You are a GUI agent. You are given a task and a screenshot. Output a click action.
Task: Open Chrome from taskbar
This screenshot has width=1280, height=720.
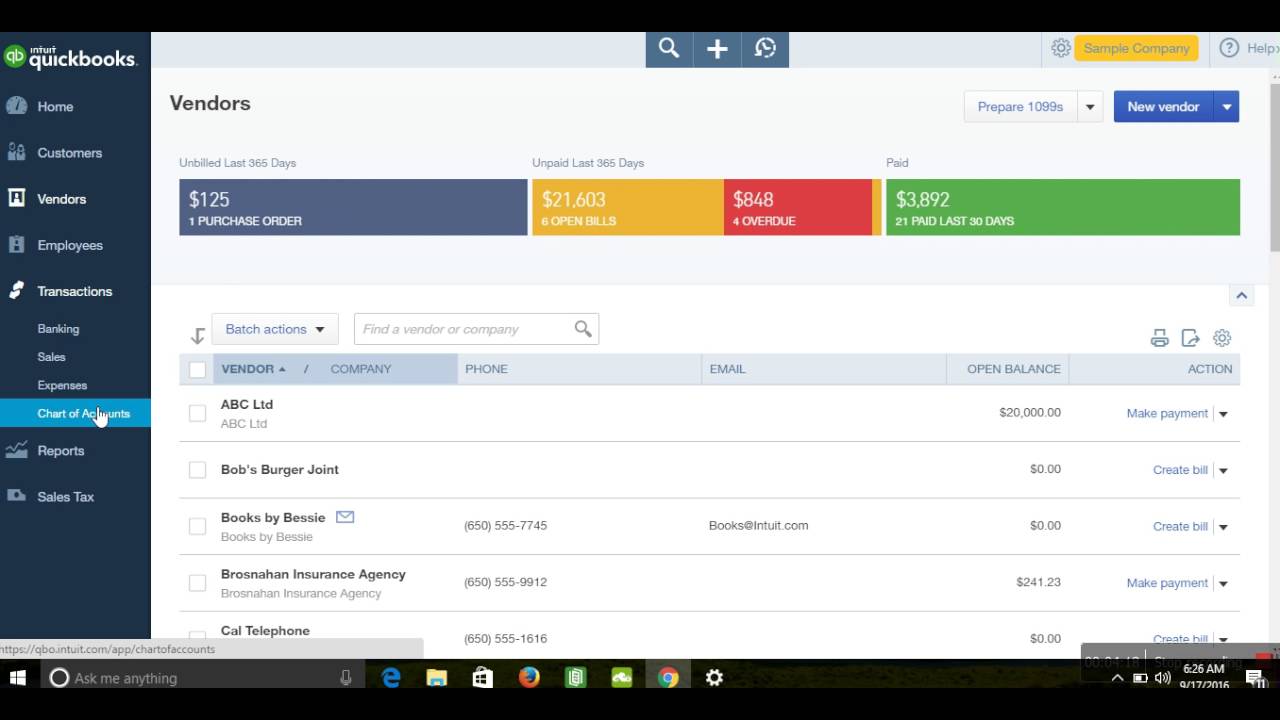668,678
